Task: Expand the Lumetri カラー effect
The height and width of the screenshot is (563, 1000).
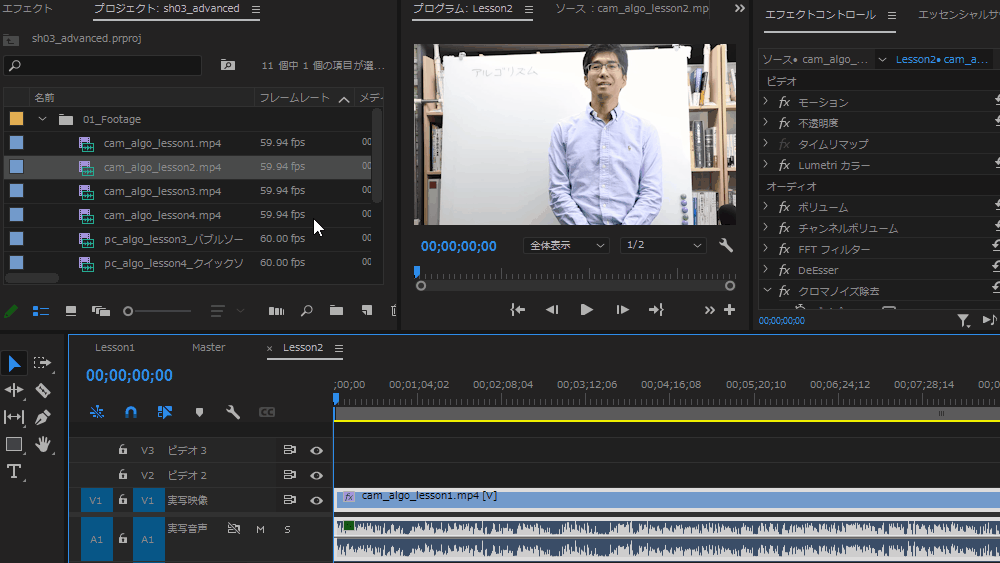Action: [766, 165]
